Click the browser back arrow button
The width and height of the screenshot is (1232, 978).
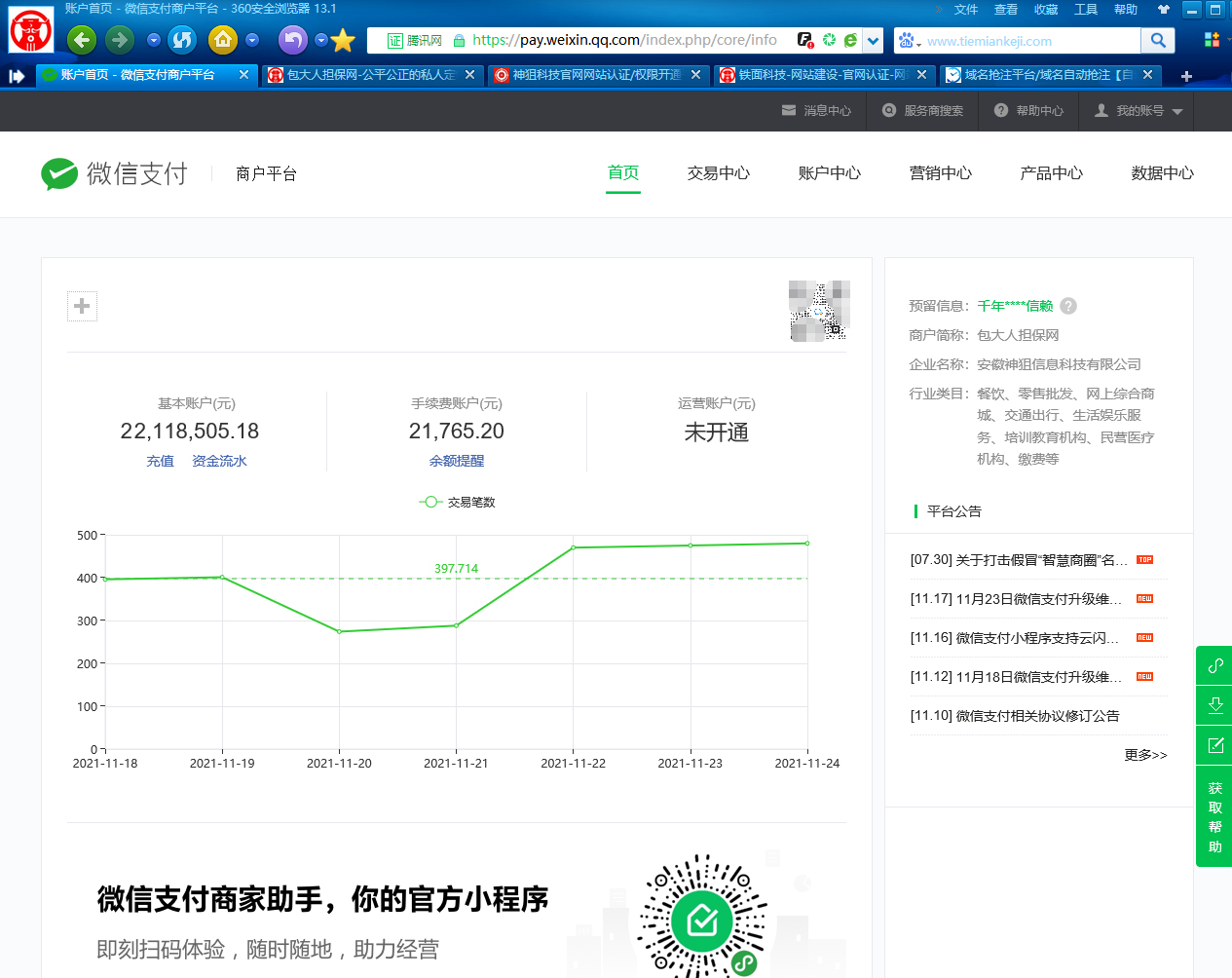click(82, 40)
